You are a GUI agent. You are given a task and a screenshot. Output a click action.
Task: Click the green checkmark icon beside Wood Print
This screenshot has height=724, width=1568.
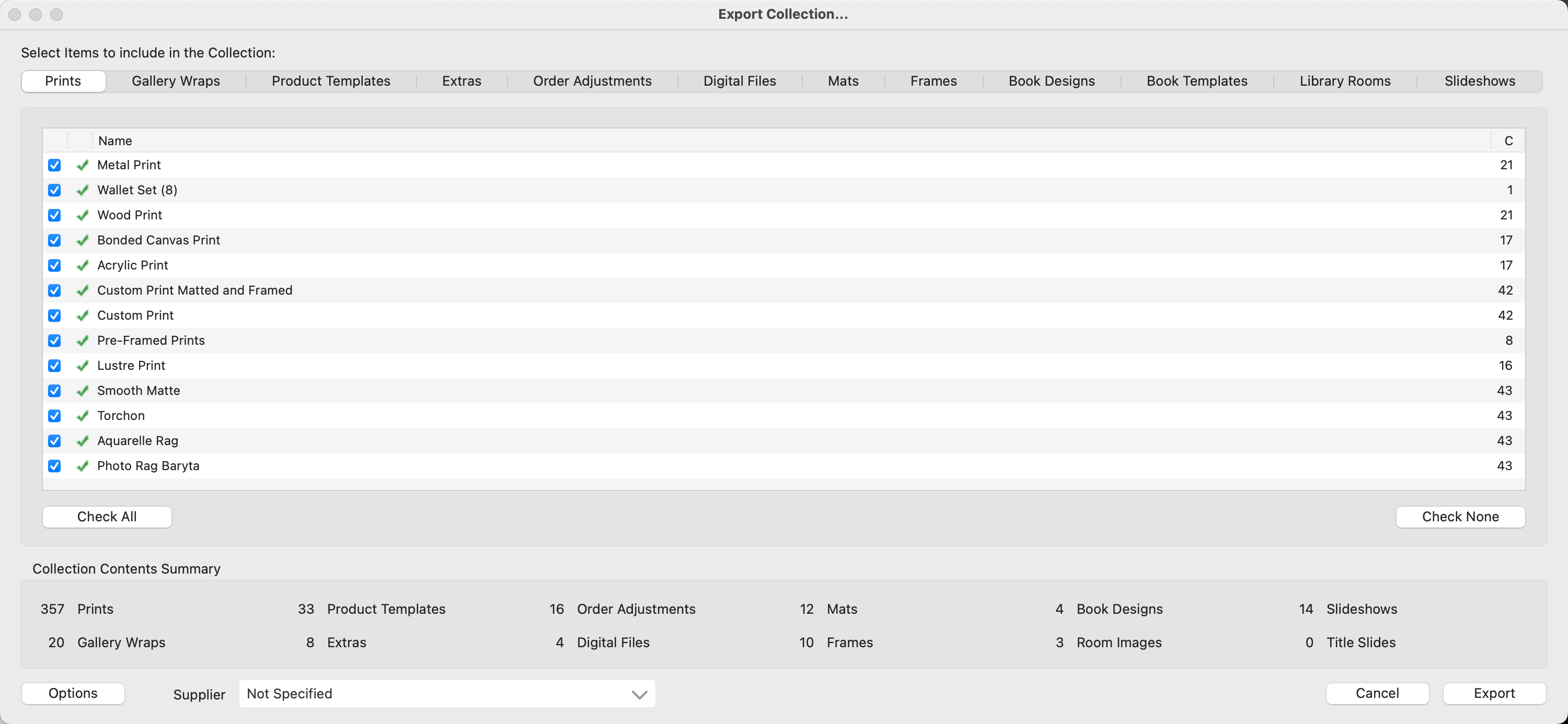pos(83,215)
